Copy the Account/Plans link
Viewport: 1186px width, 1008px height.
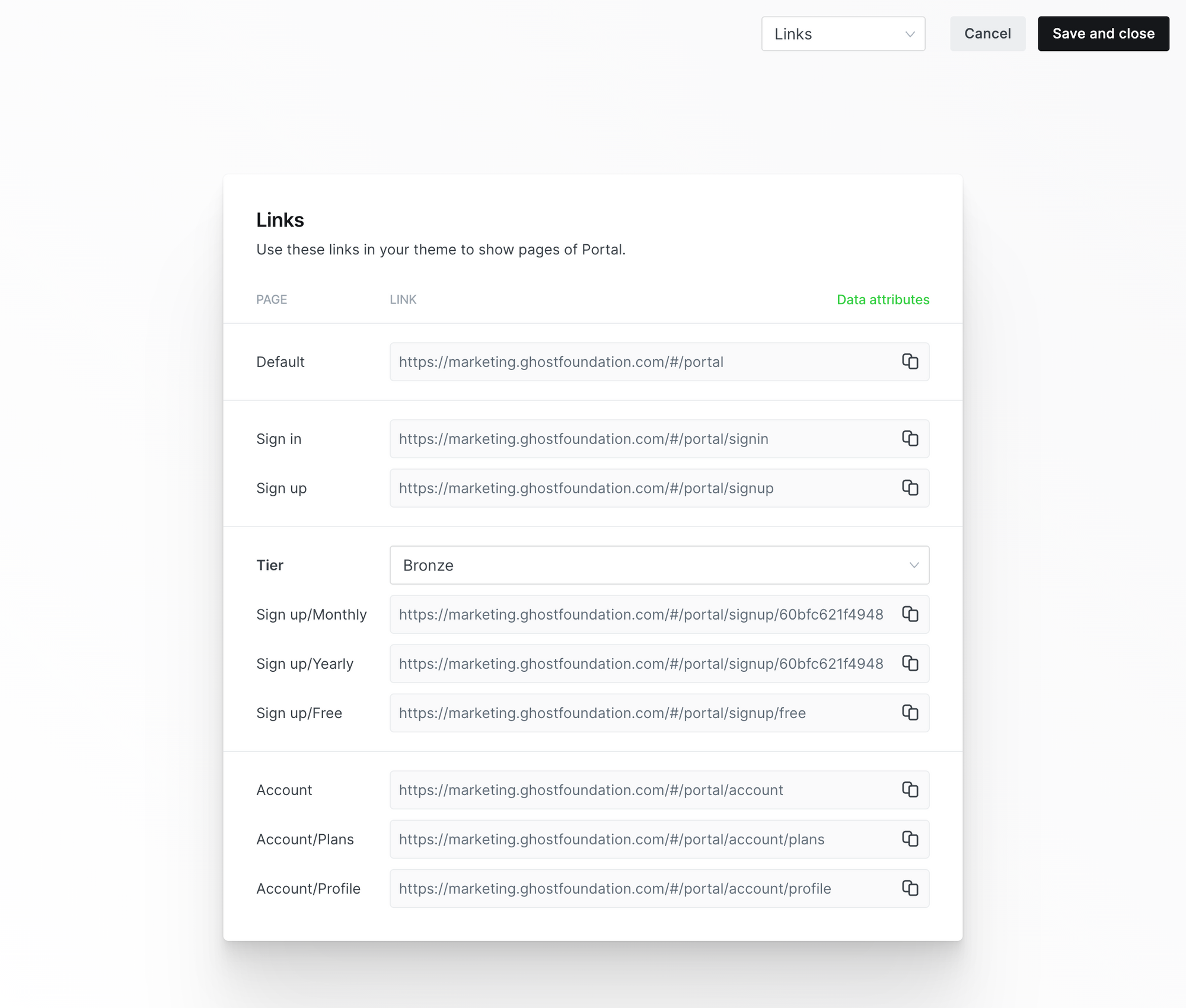point(910,839)
